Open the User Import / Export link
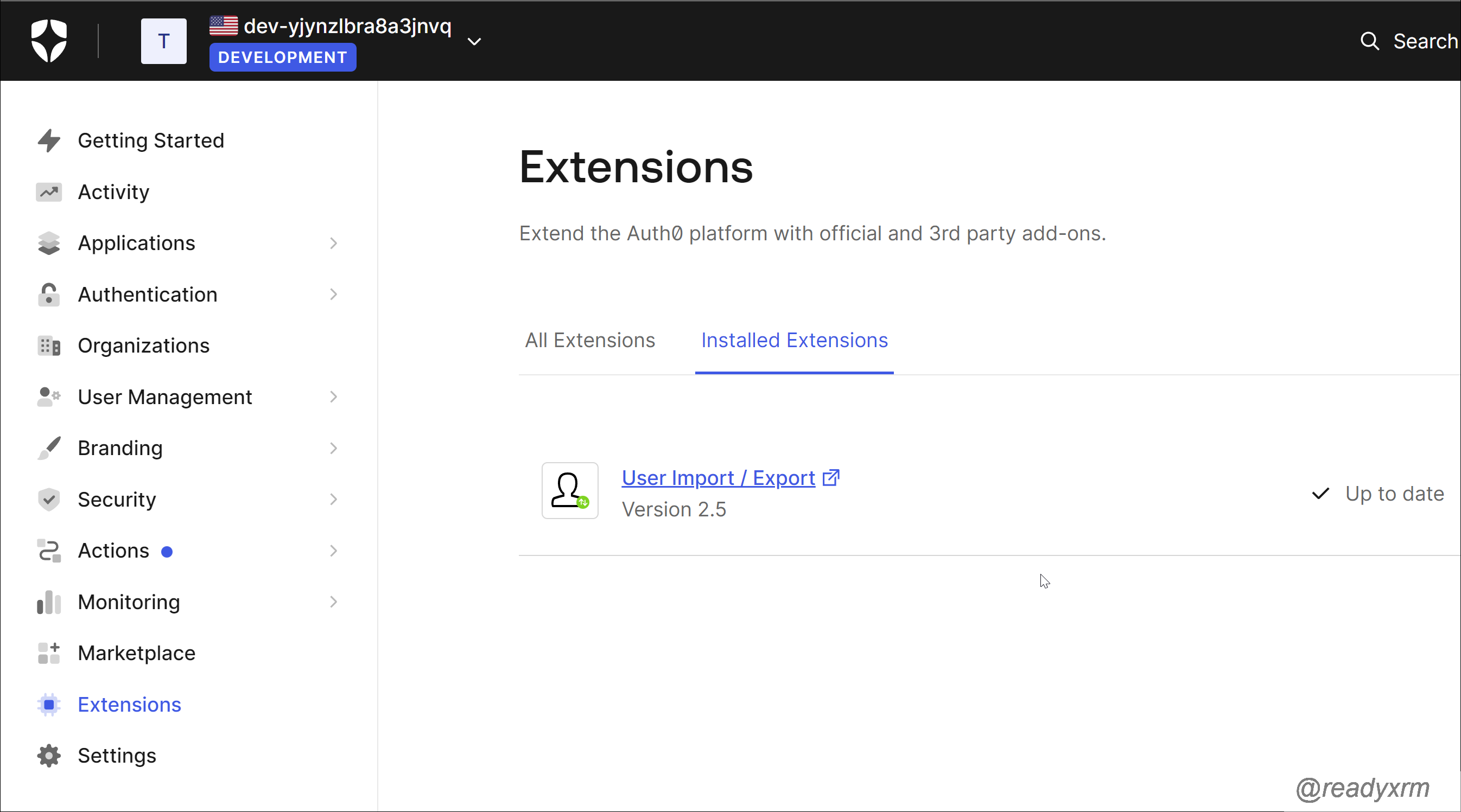The image size is (1461, 812). (x=717, y=477)
